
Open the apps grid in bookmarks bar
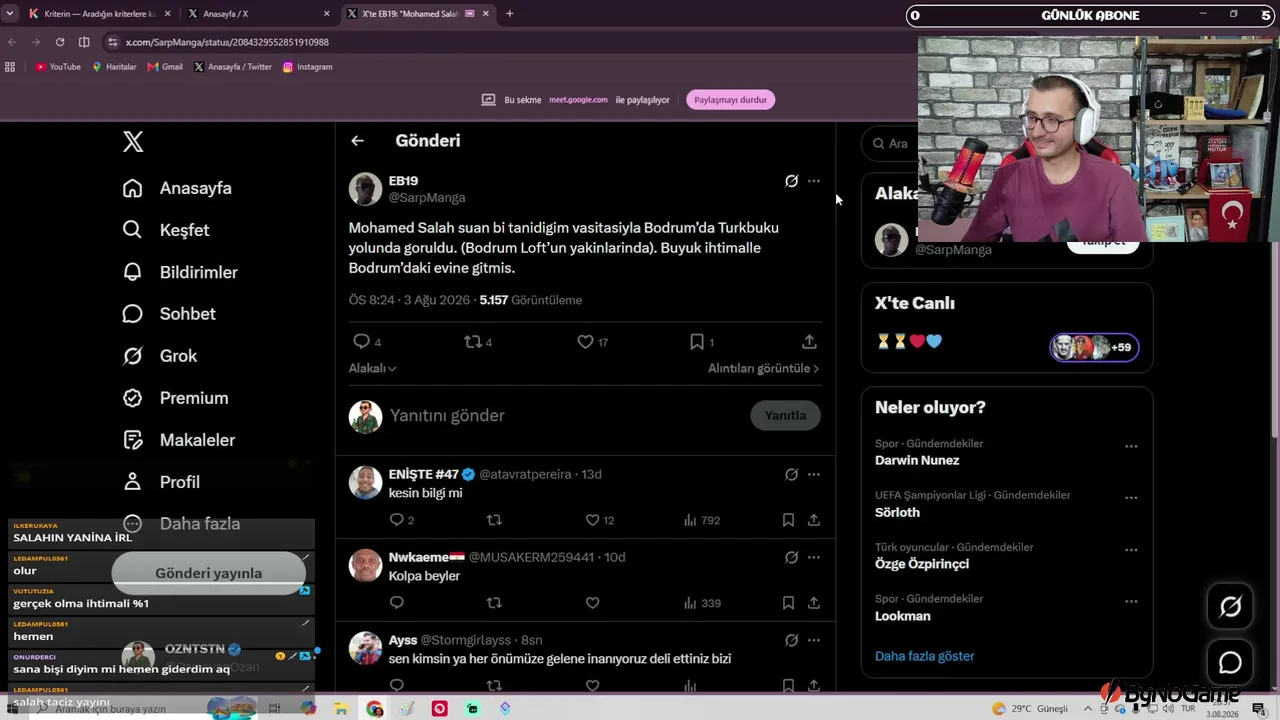click(10, 67)
